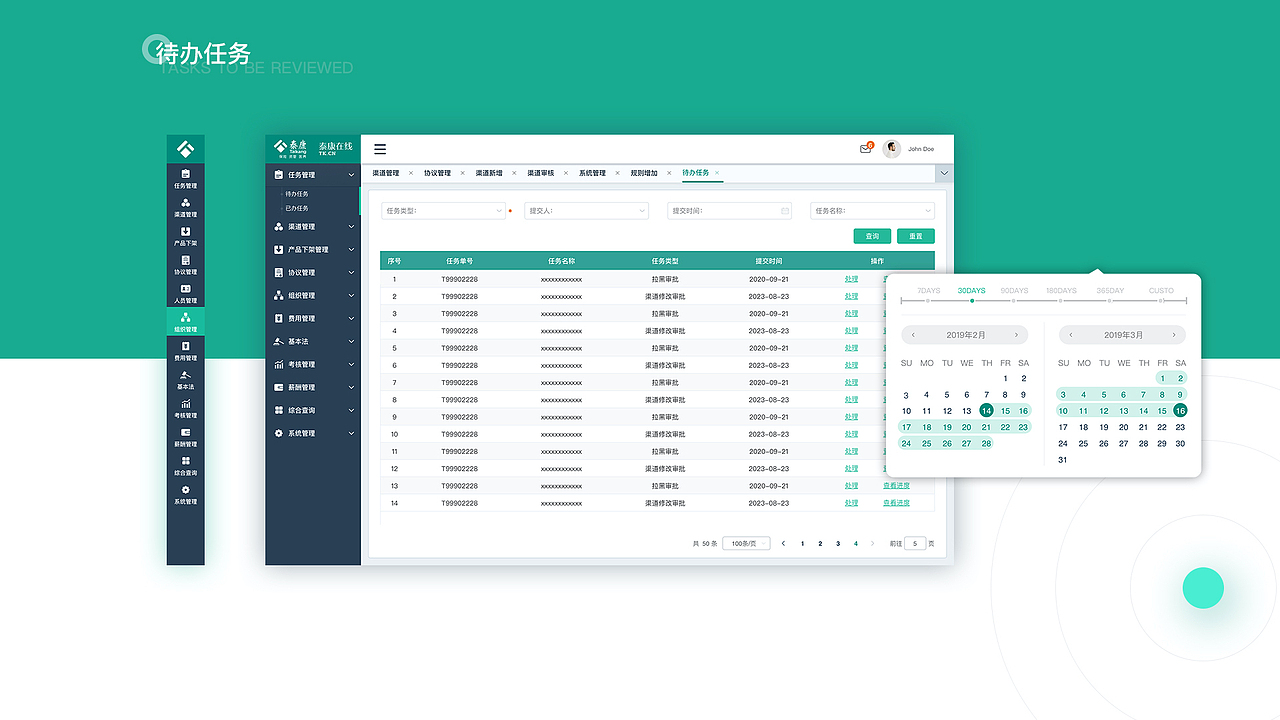Viewport: 1280px width, 720px height.
Task: Toggle the hamburger menu icon
Action: [380, 149]
